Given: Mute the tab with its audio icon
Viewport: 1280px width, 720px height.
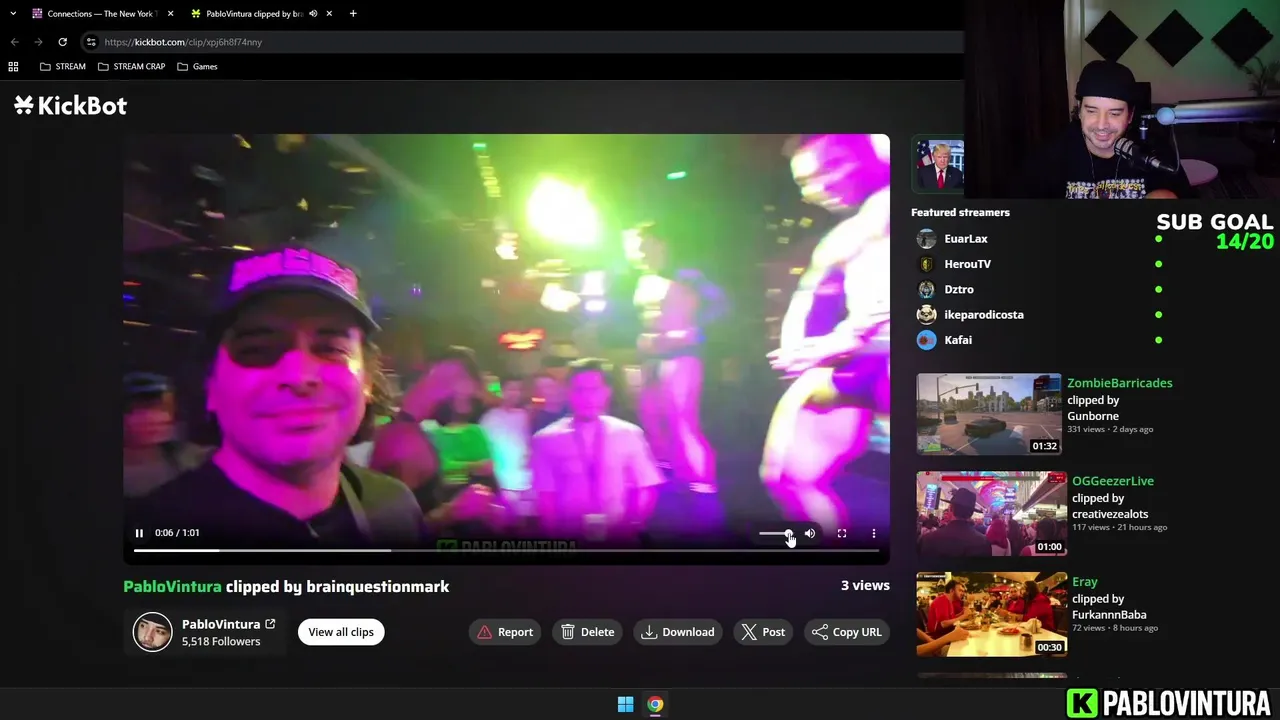Looking at the screenshot, I should pos(313,14).
